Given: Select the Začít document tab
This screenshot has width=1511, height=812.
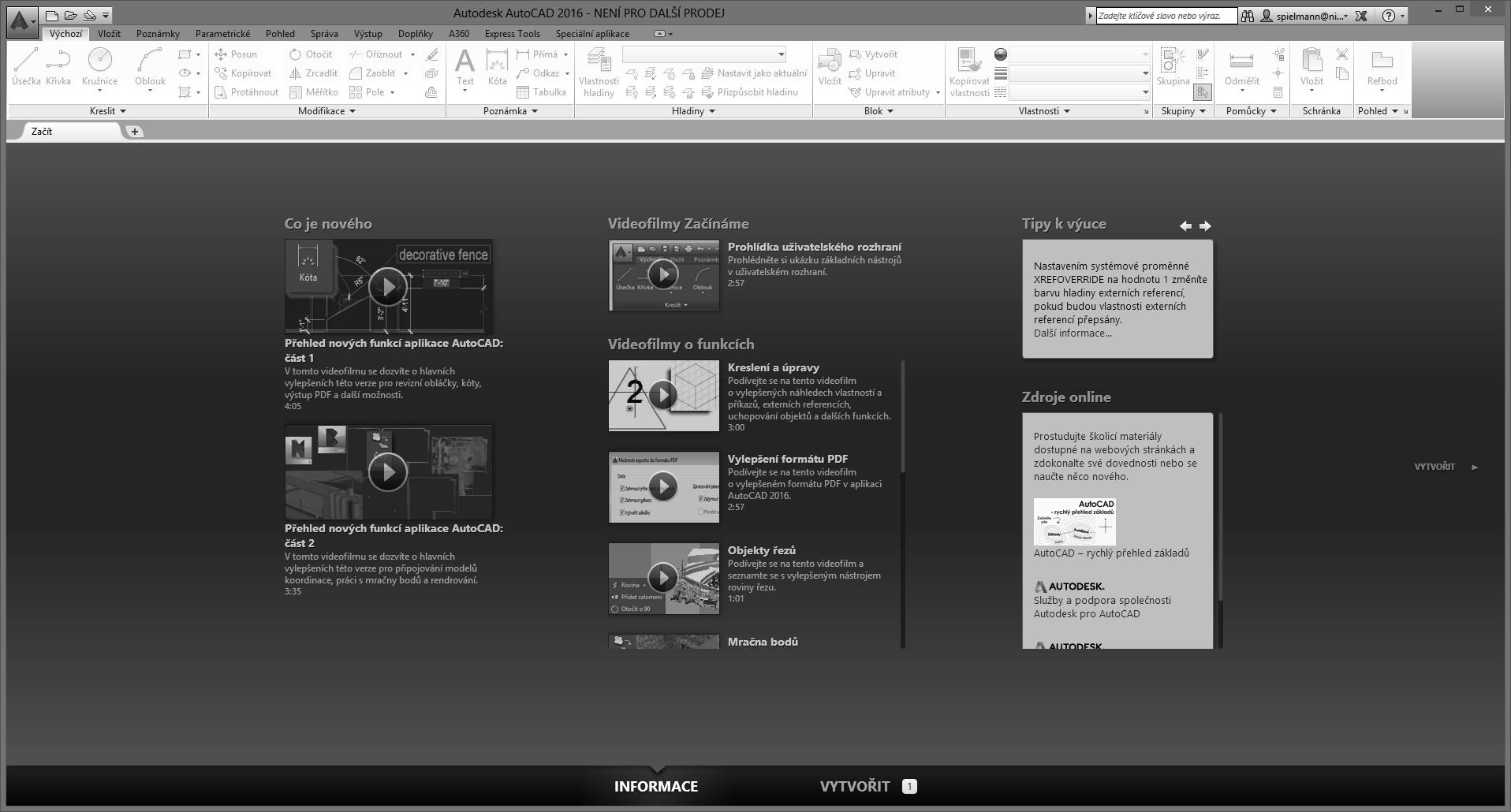Looking at the screenshot, I should tap(71, 132).
